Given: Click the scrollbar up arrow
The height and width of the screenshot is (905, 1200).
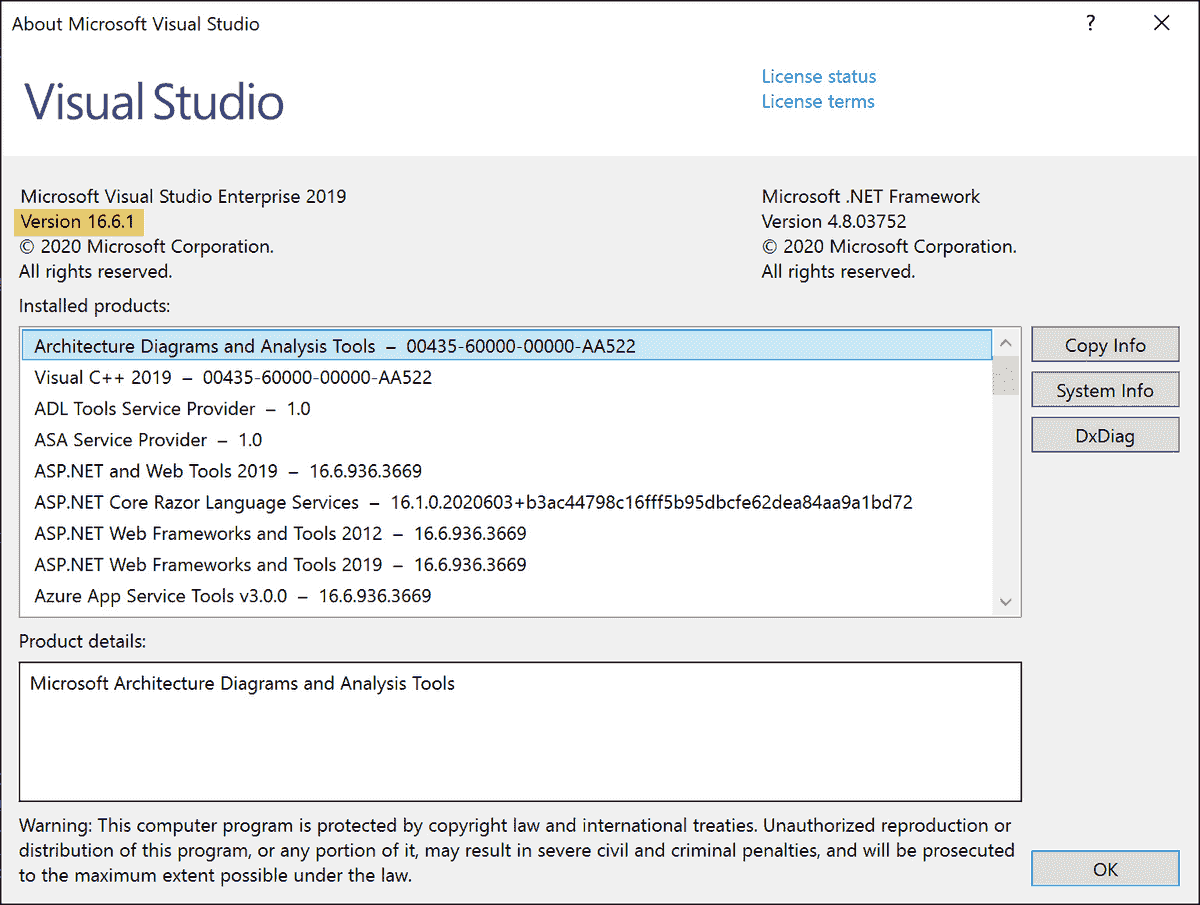Looking at the screenshot, I should [1005, 341].
